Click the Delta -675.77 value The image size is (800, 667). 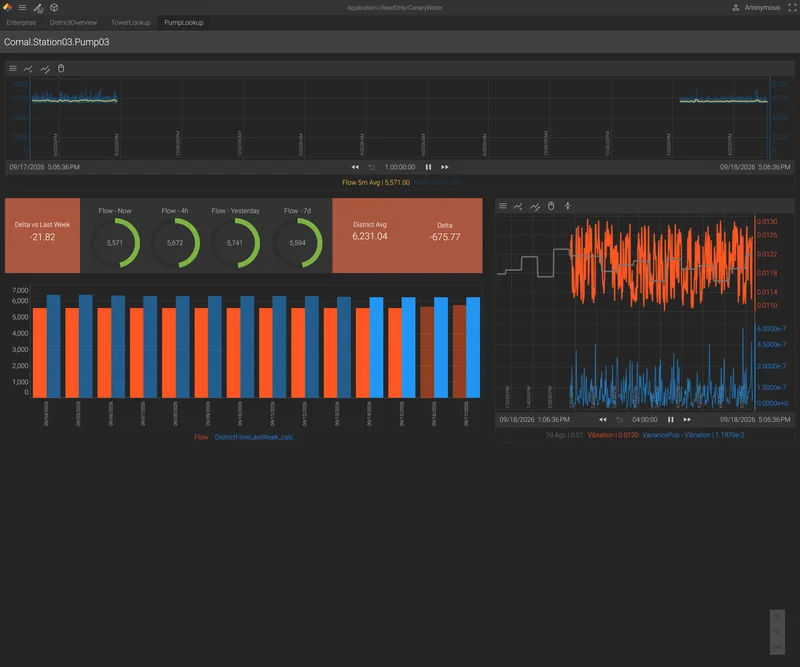pos(445,237)
